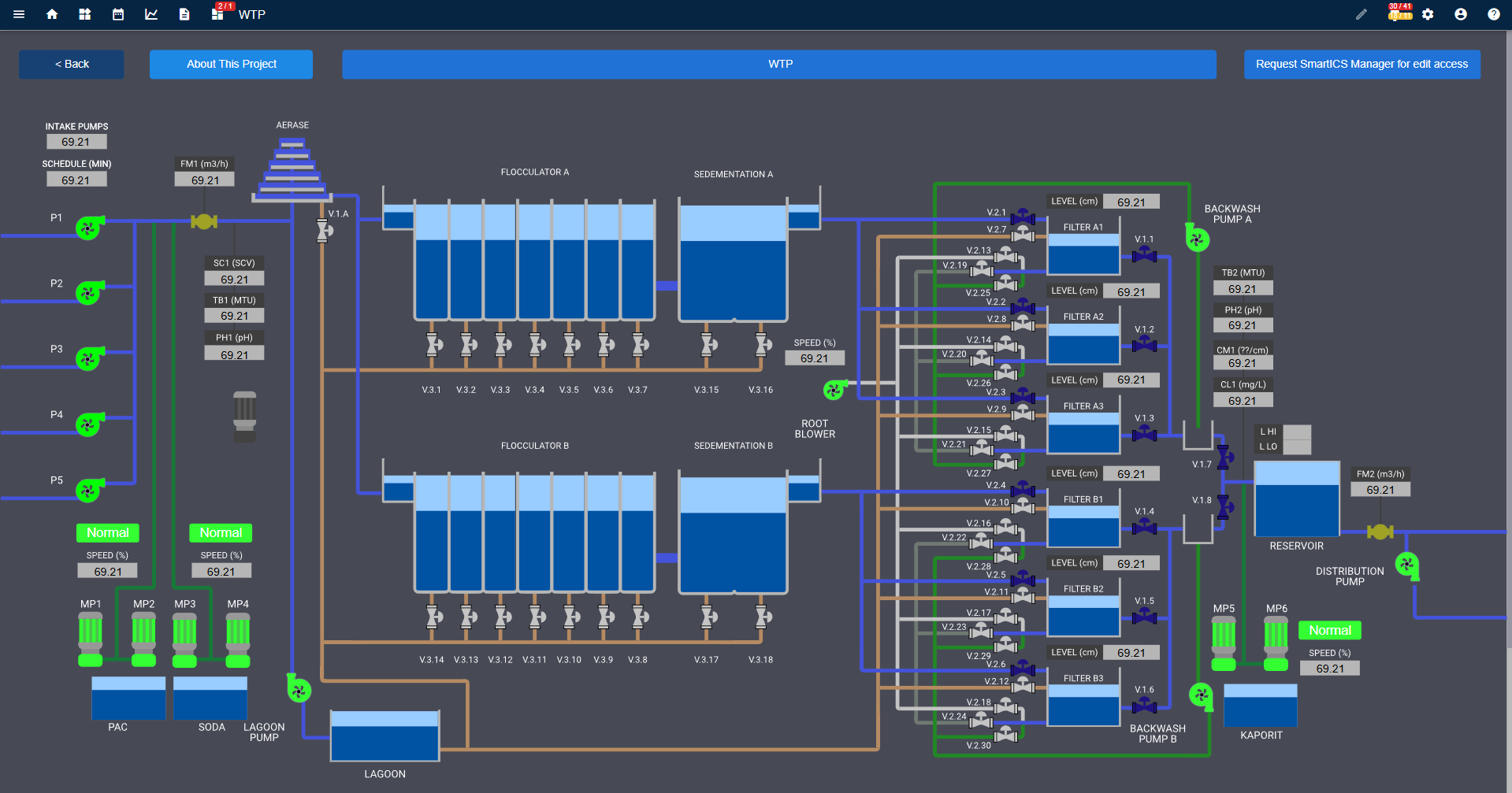The height and width of the screenshot is (793, 1512).
Task: Open About This Project
Action: pyautogui.click(x=231, y=64)
